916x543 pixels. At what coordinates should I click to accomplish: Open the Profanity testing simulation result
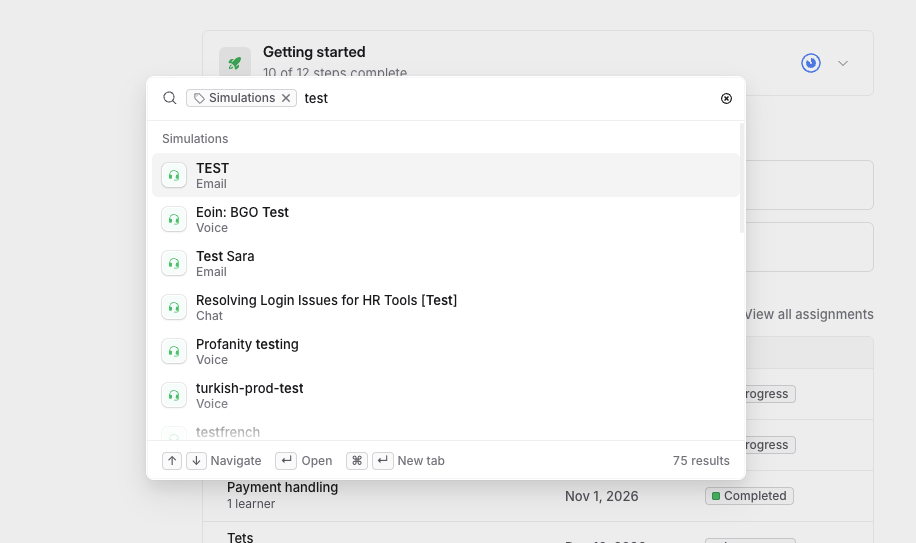446,351
